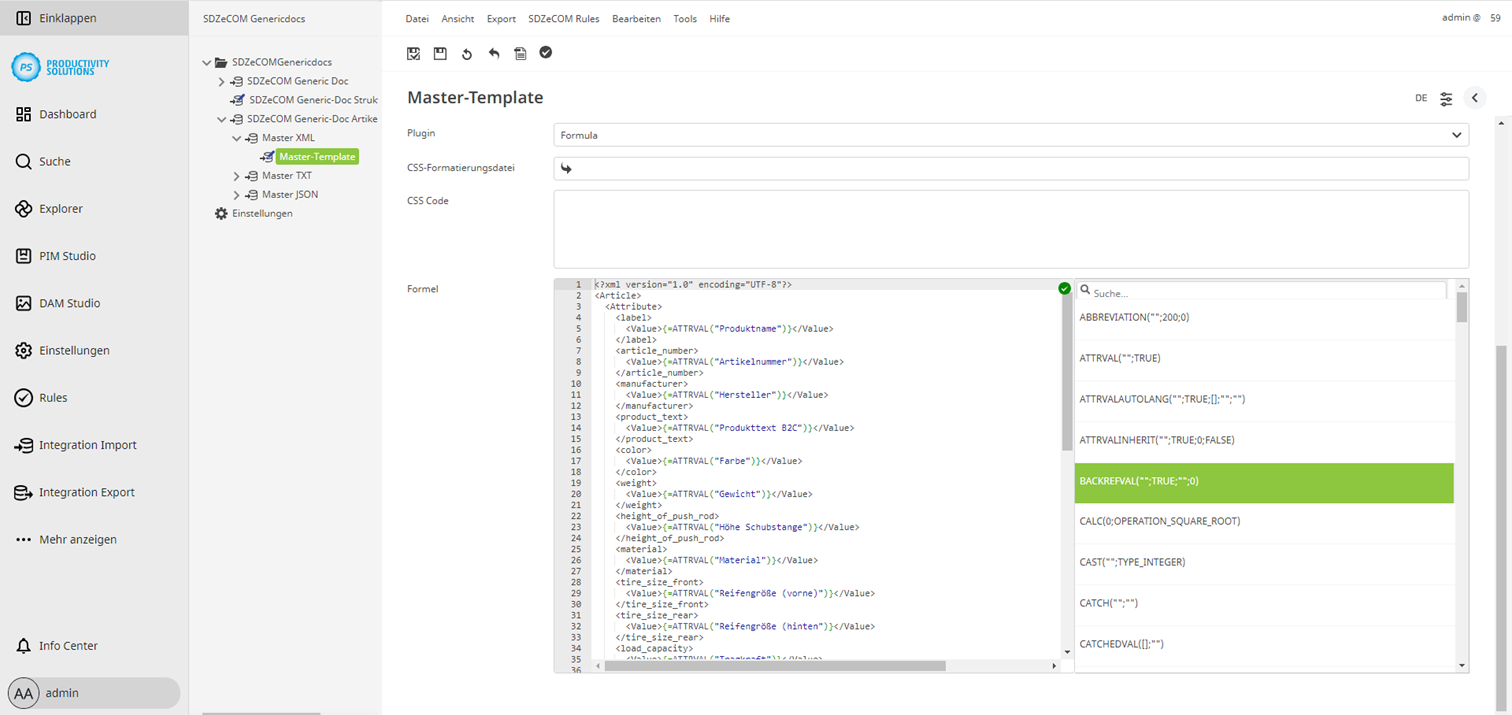The width and height of the screenshot is (1512, 715).
Task: Open the SDZeCOM Rules menu
Action: pos(564,18)
